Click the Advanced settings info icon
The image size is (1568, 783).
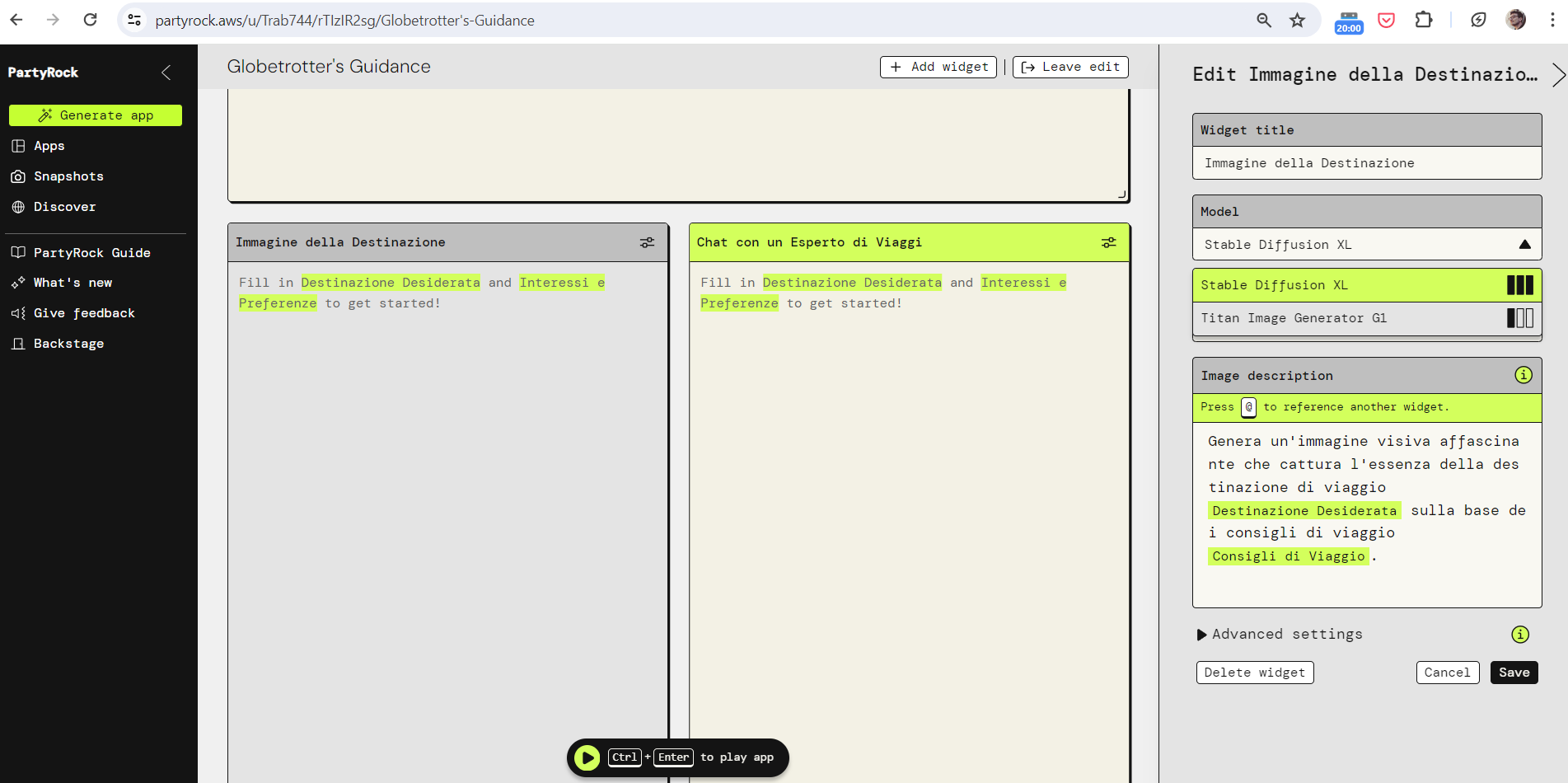point(1519,634)
